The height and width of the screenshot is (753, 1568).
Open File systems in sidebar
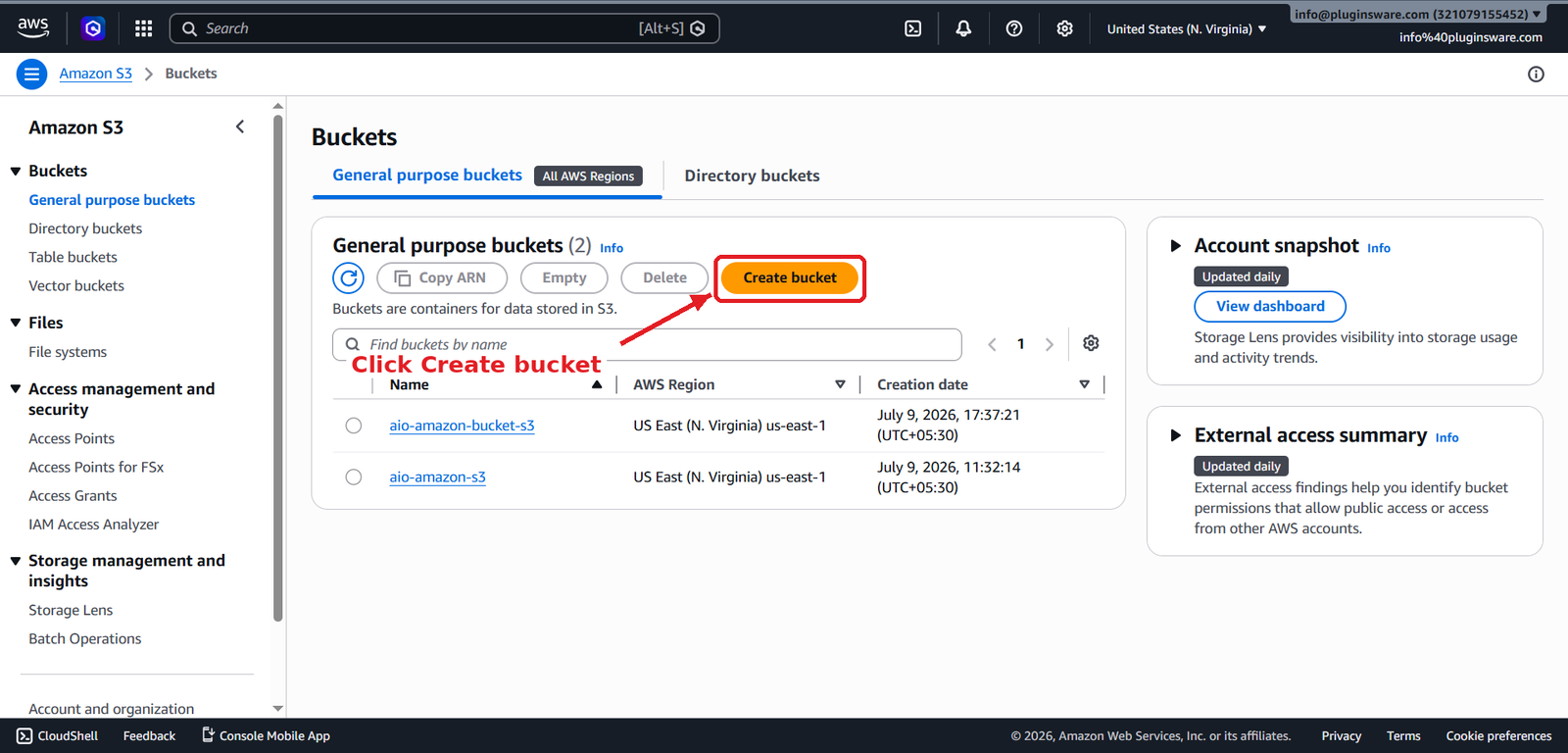click(68, 352)
